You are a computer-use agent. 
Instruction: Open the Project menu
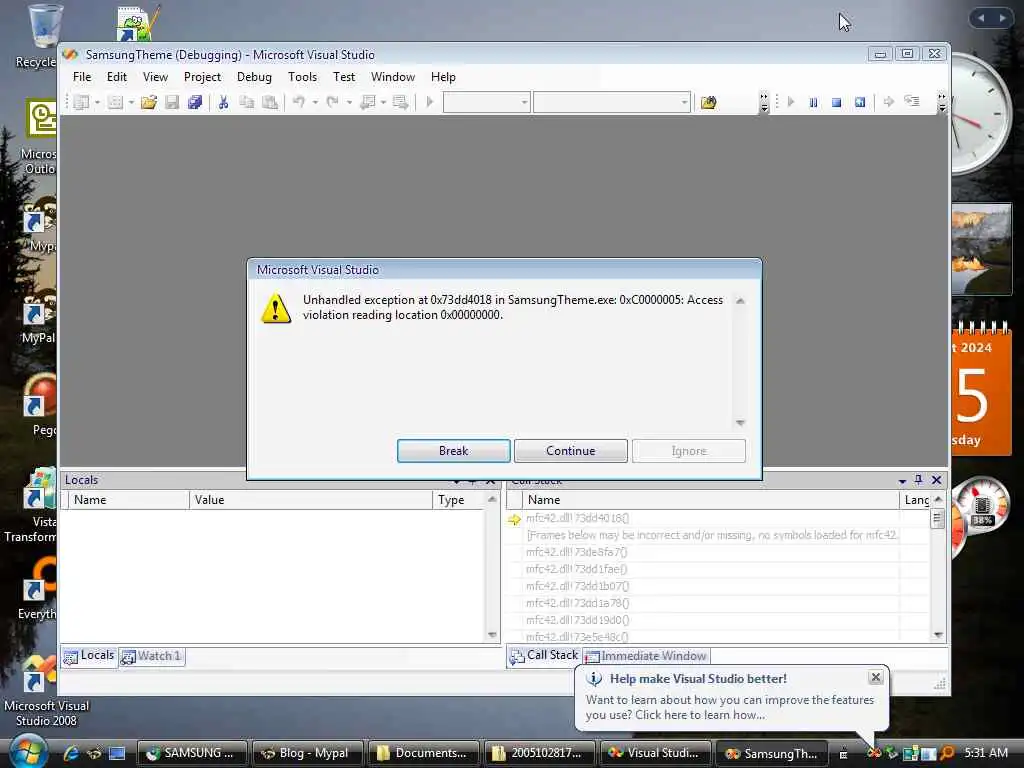(x=202, y=77)
